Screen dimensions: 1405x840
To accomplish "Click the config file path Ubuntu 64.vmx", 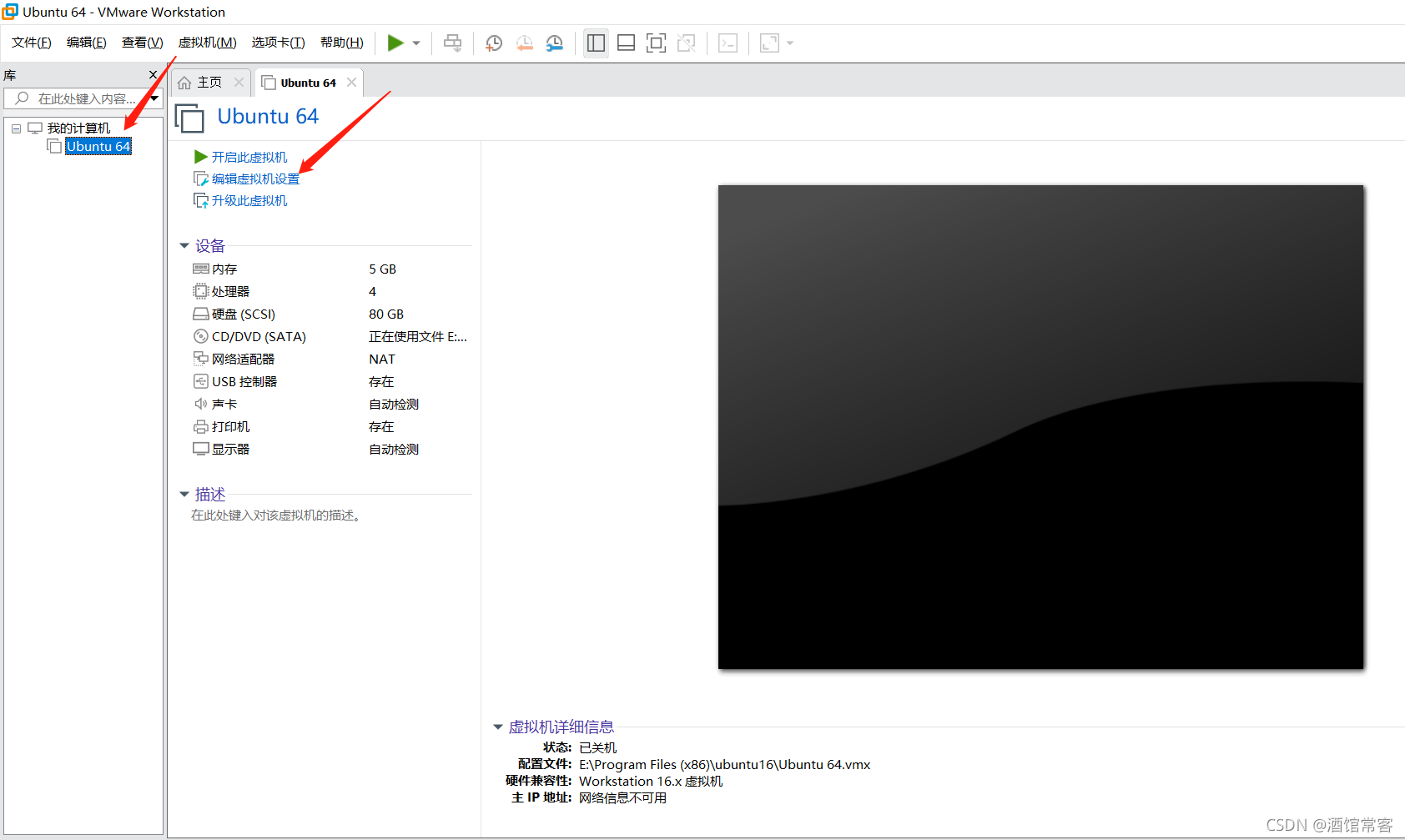I will click(x=724, y=764).
